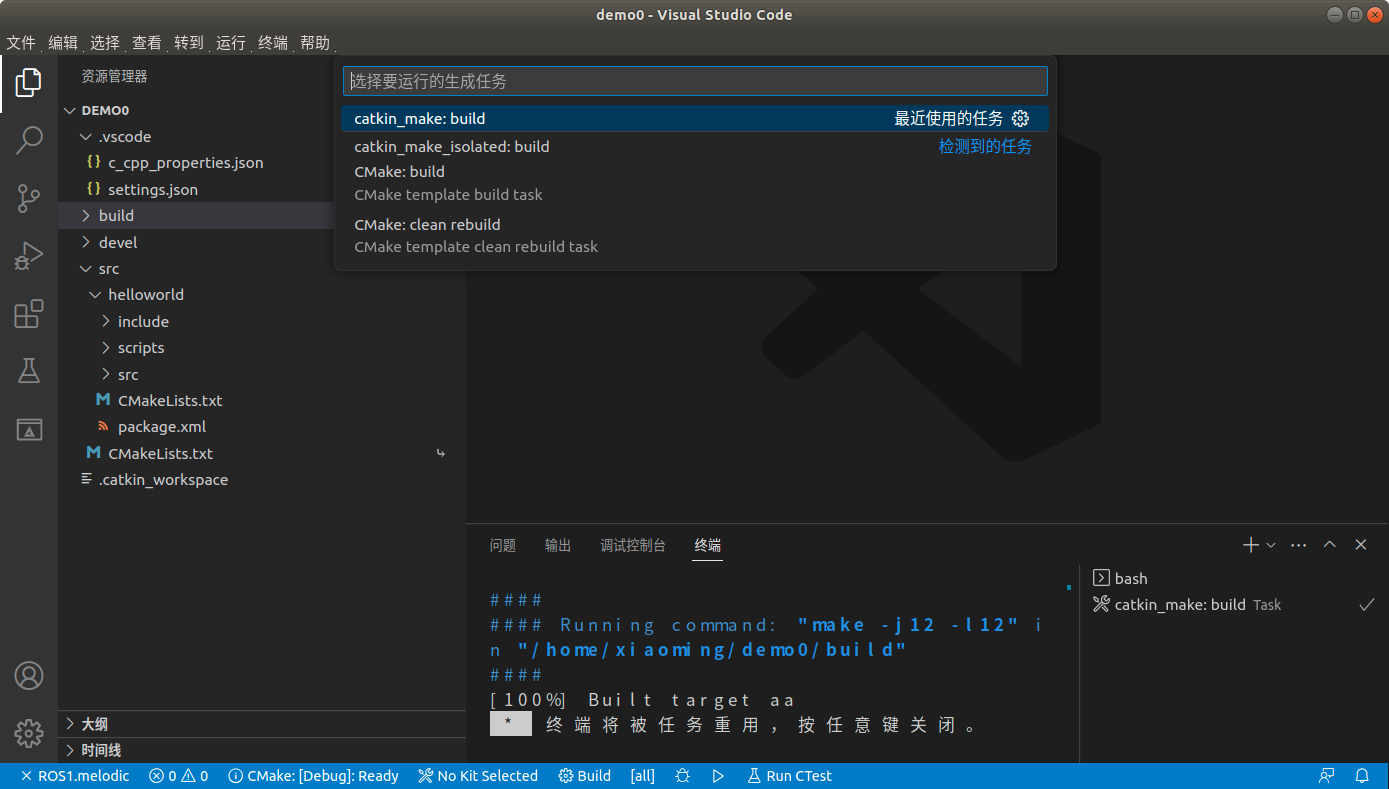Click the ROS1.melodic status bar icon
The image size is (1389, 789).
pyautogui.click(x=74, y=775)
